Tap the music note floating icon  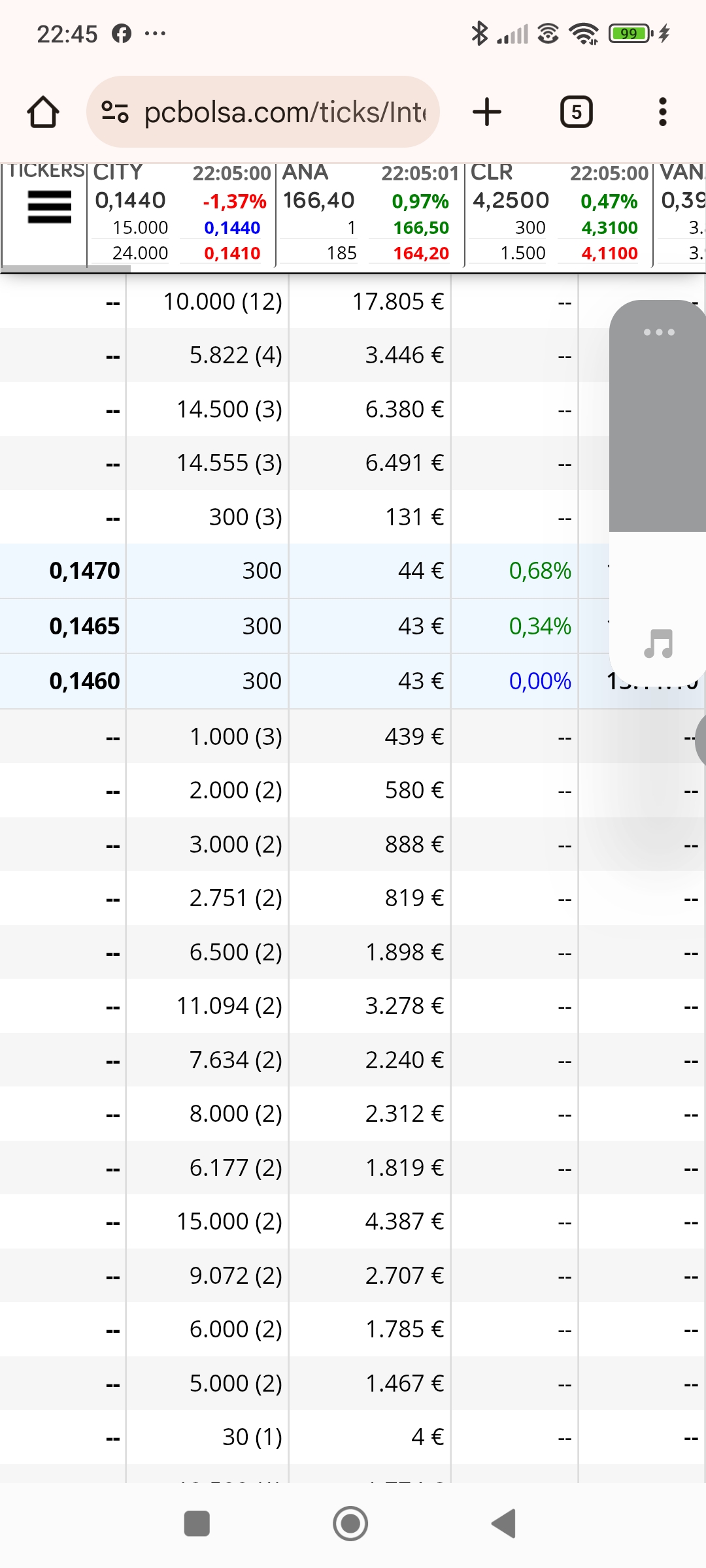coord(658,644)
